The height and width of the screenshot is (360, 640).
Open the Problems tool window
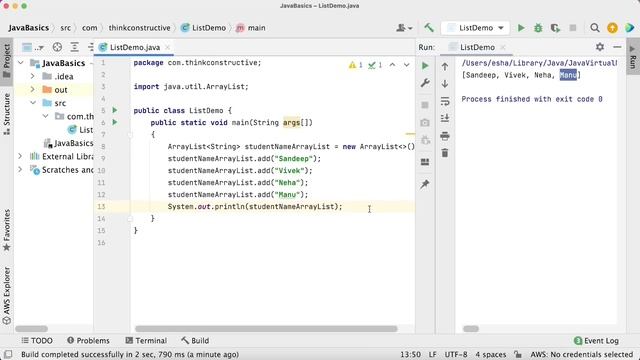pos(88,340)
